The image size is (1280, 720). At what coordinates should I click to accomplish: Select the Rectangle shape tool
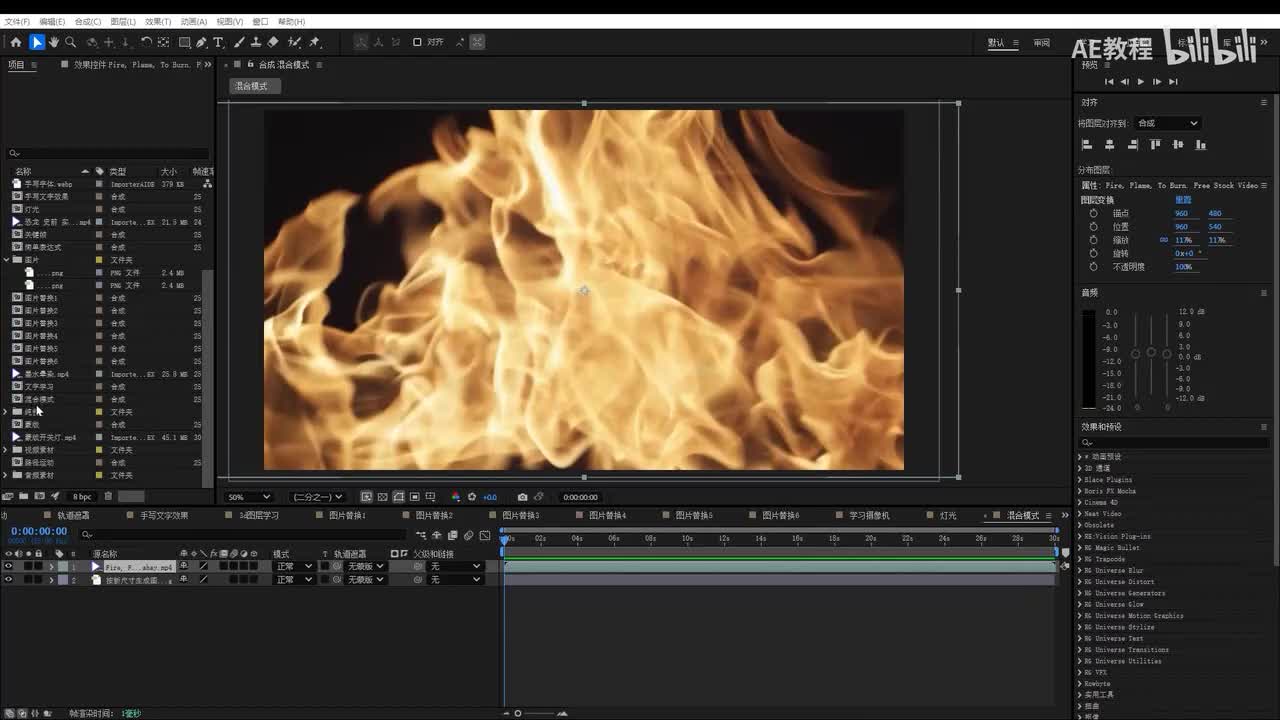(185, 42)
